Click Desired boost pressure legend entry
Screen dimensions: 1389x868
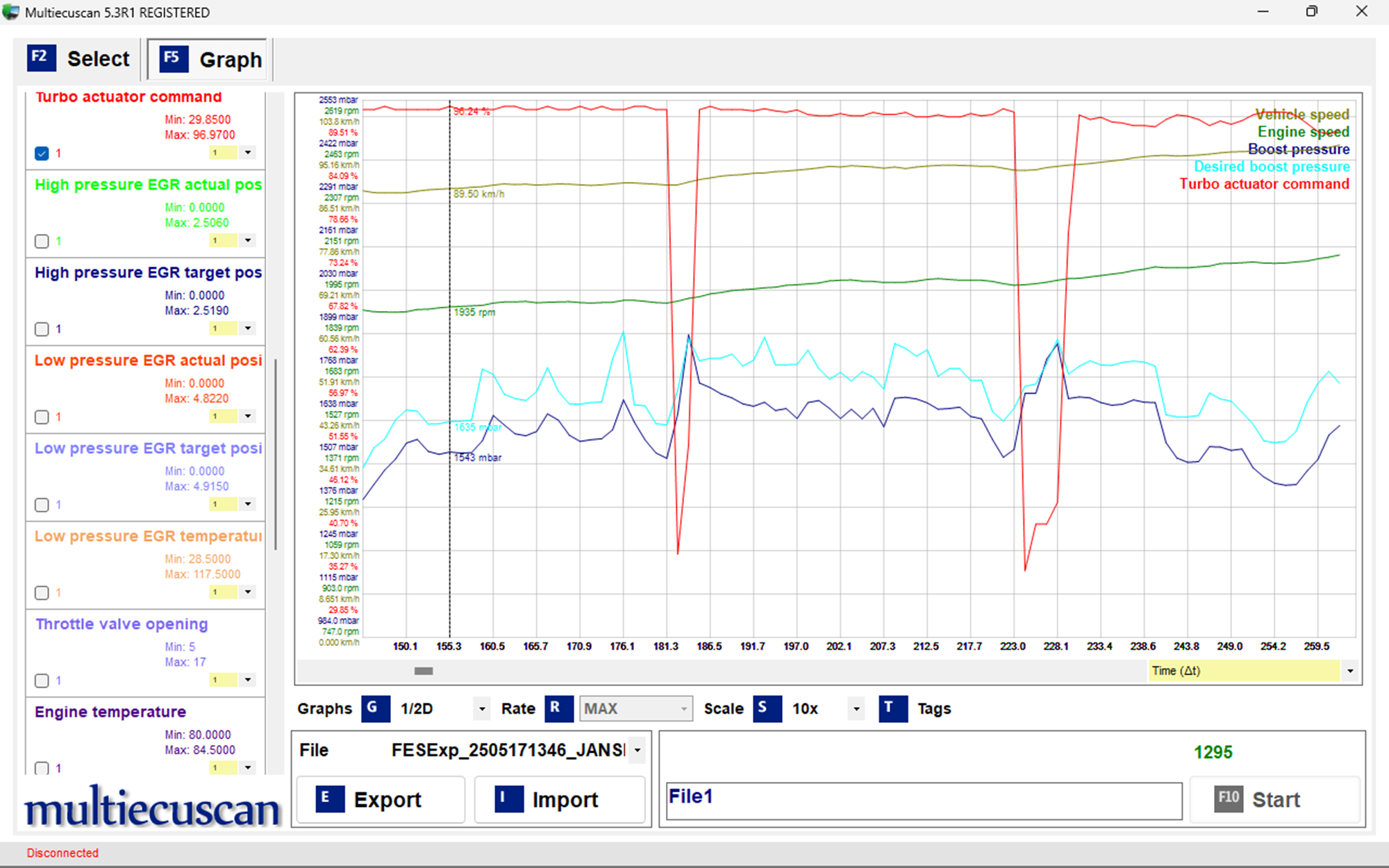pyautogui.click(x=1272, y=167)
